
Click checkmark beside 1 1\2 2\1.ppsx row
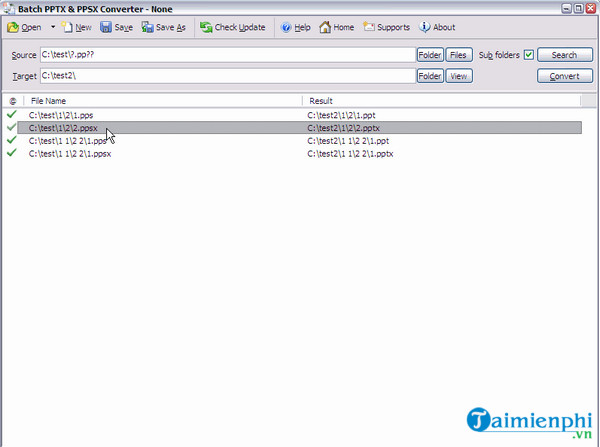click(x=12, y=153)
